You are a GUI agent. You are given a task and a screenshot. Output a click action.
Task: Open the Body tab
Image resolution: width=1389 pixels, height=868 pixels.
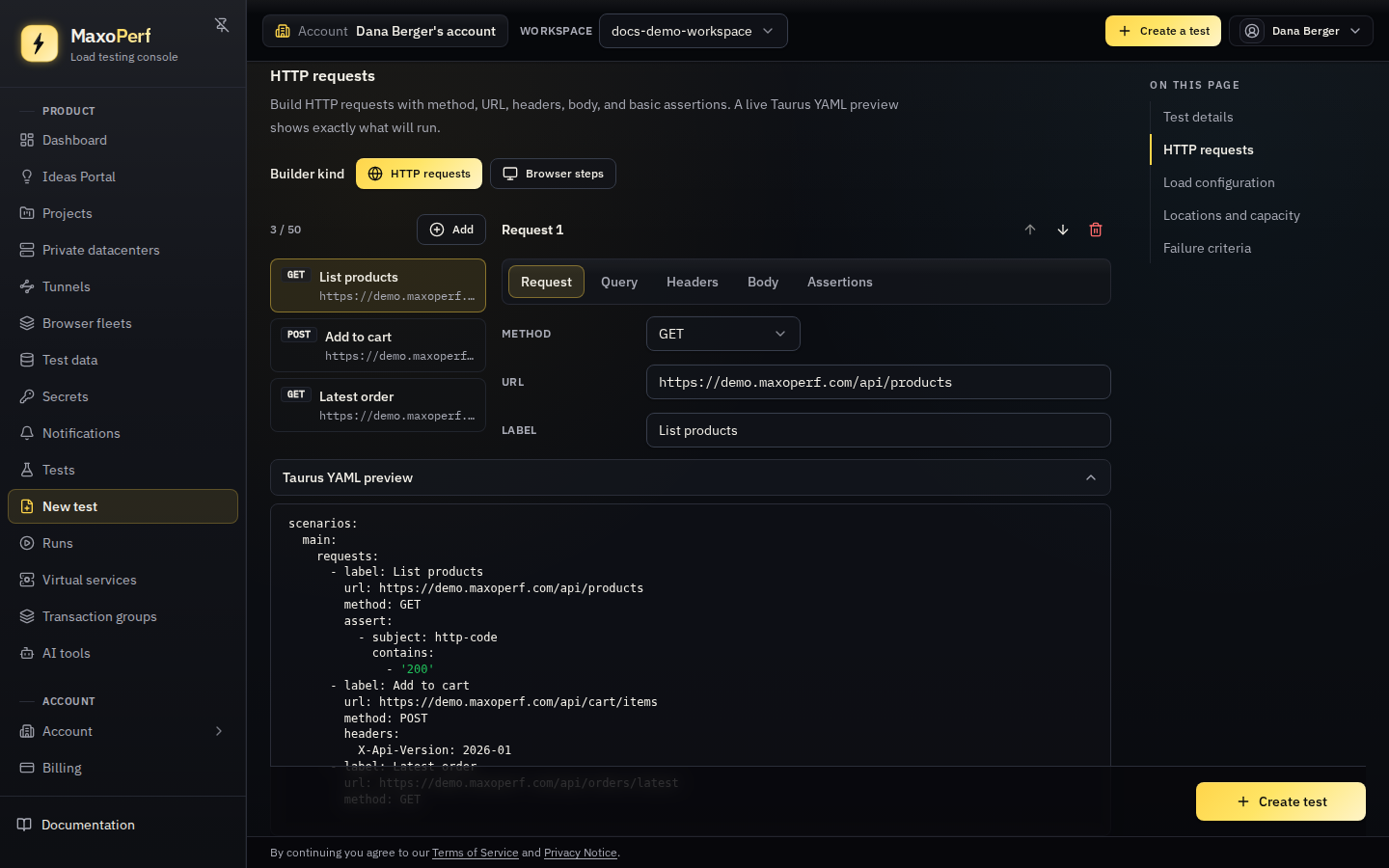[x=763, y=282]
